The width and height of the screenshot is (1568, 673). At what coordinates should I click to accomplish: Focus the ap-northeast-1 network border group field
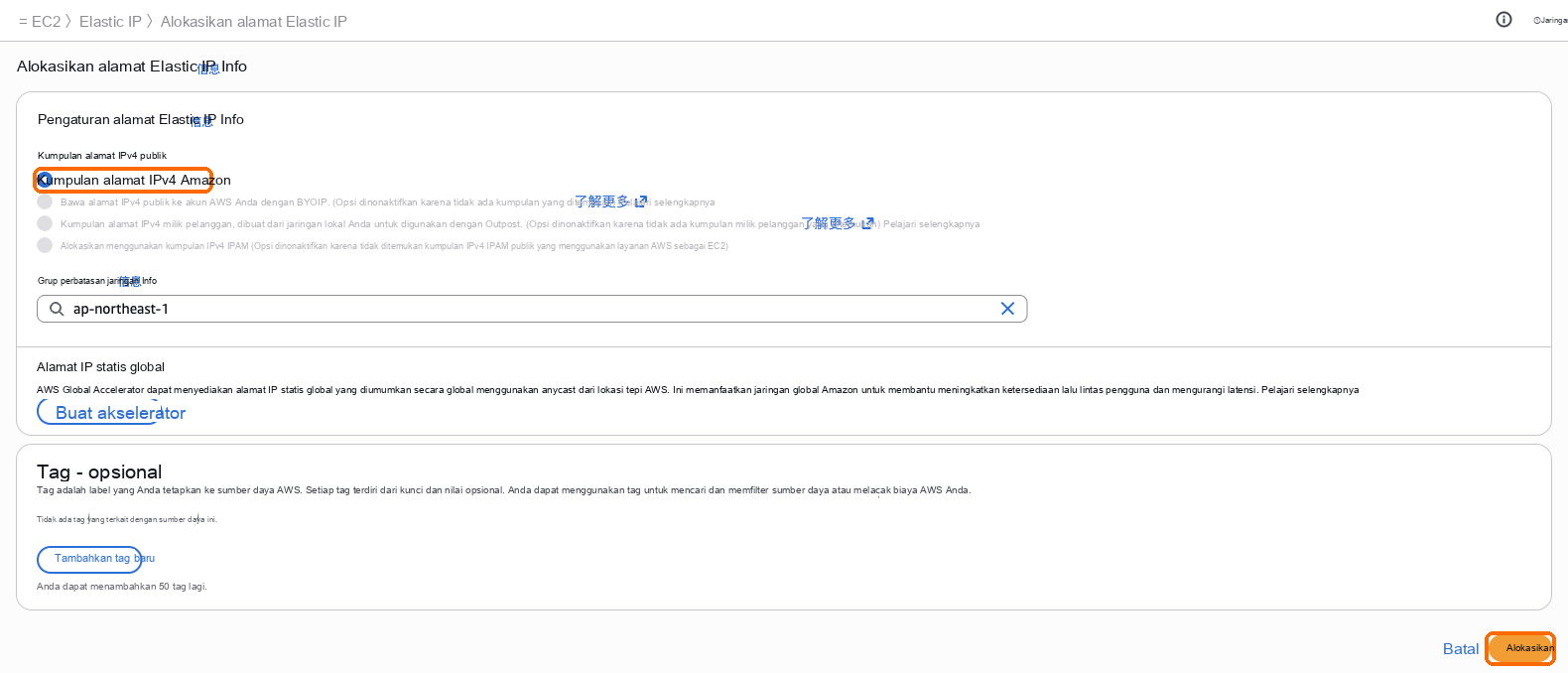[x=532, y=309]
